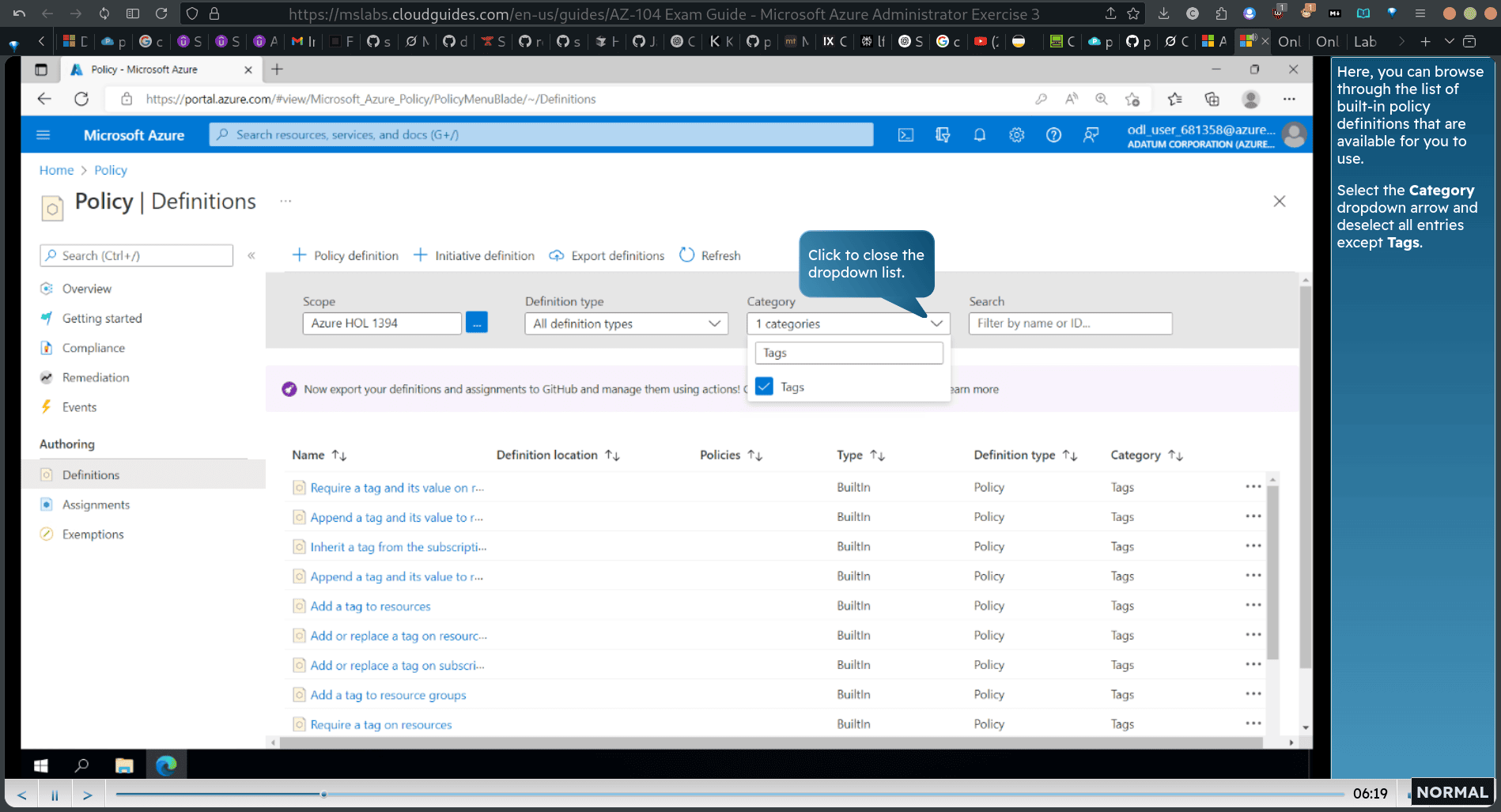Open File Explorer on taskbar

pos(124,765)
